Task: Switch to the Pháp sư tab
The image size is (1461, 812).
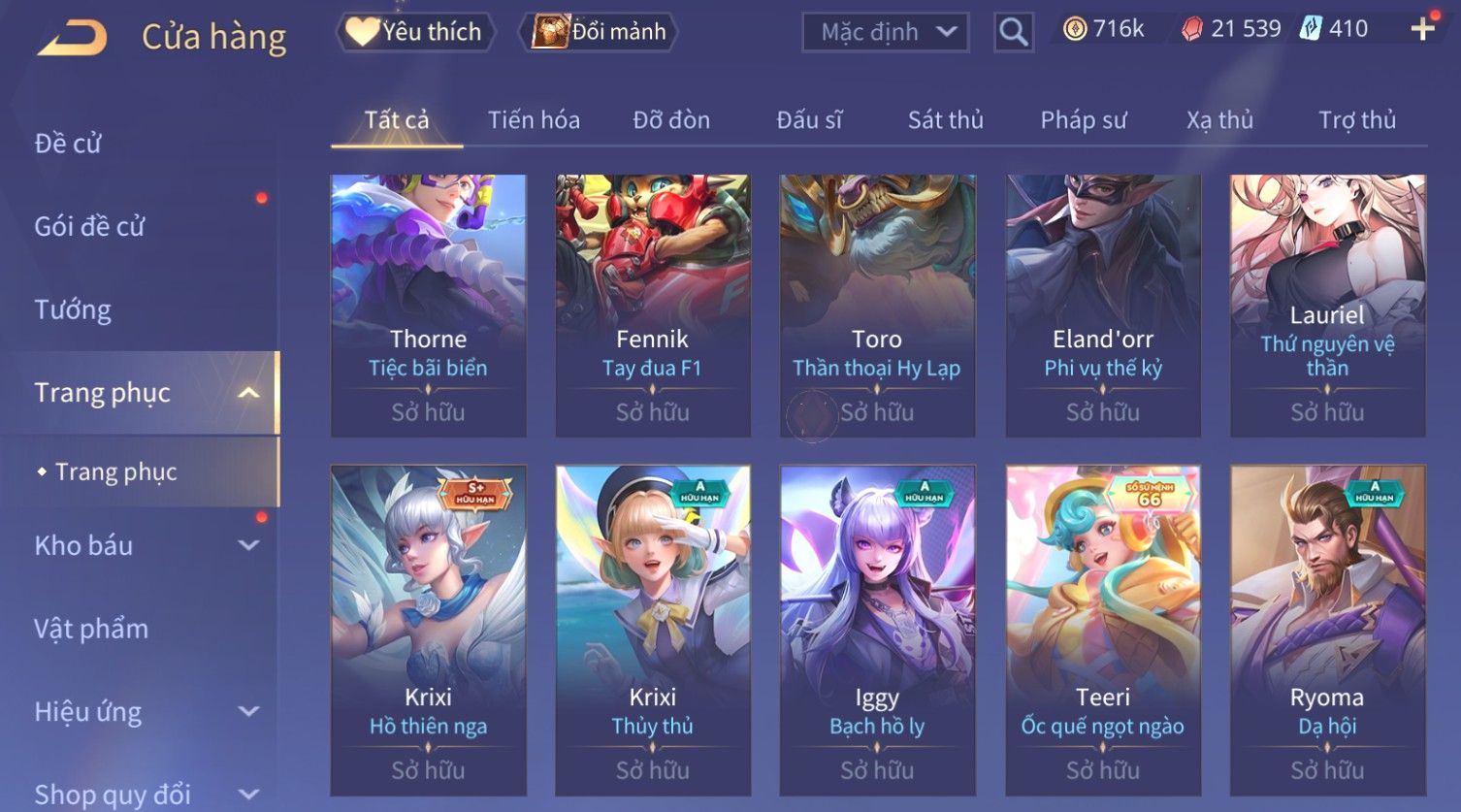Action: click(x=1084, y=120)
